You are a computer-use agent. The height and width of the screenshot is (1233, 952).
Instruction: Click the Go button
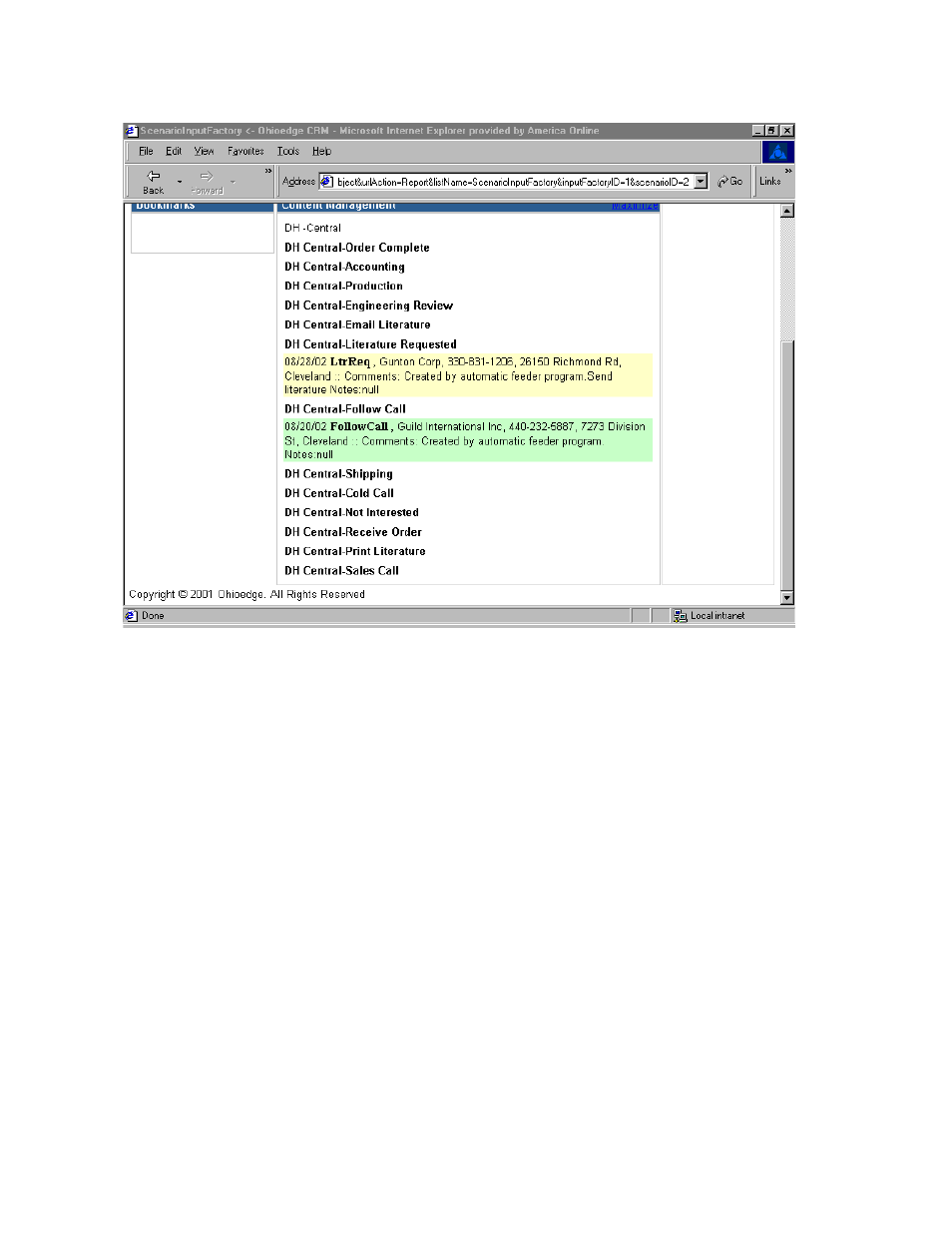(x=730, y=182)
